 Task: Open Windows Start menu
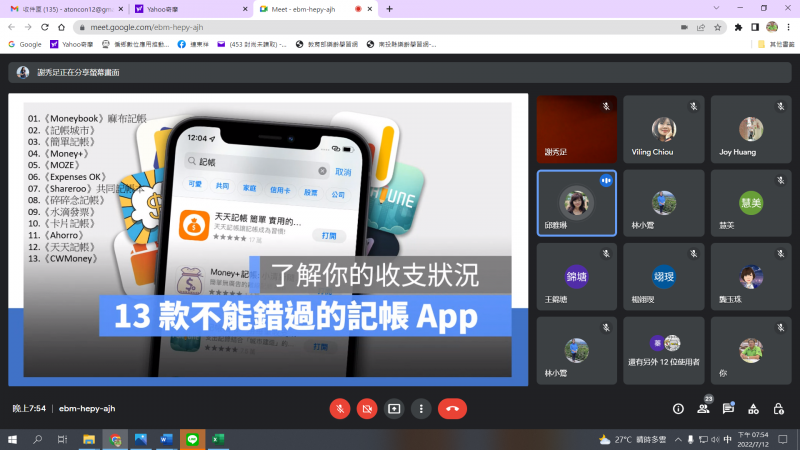point(12,439)
